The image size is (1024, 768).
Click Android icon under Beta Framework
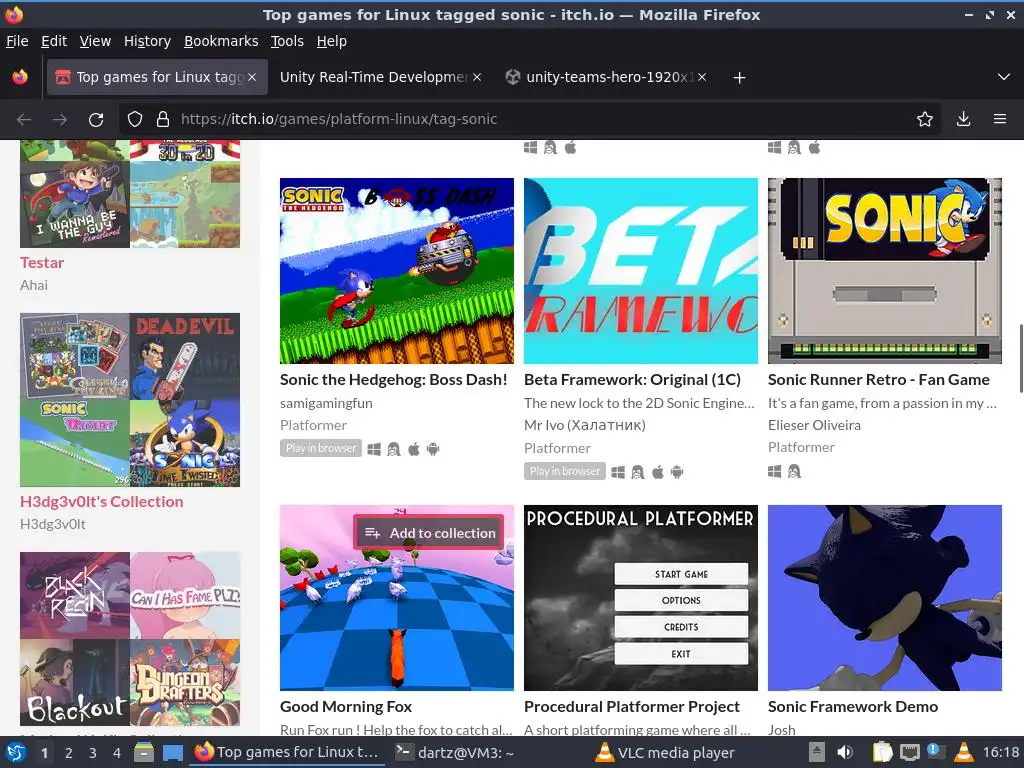coord(677,472)
